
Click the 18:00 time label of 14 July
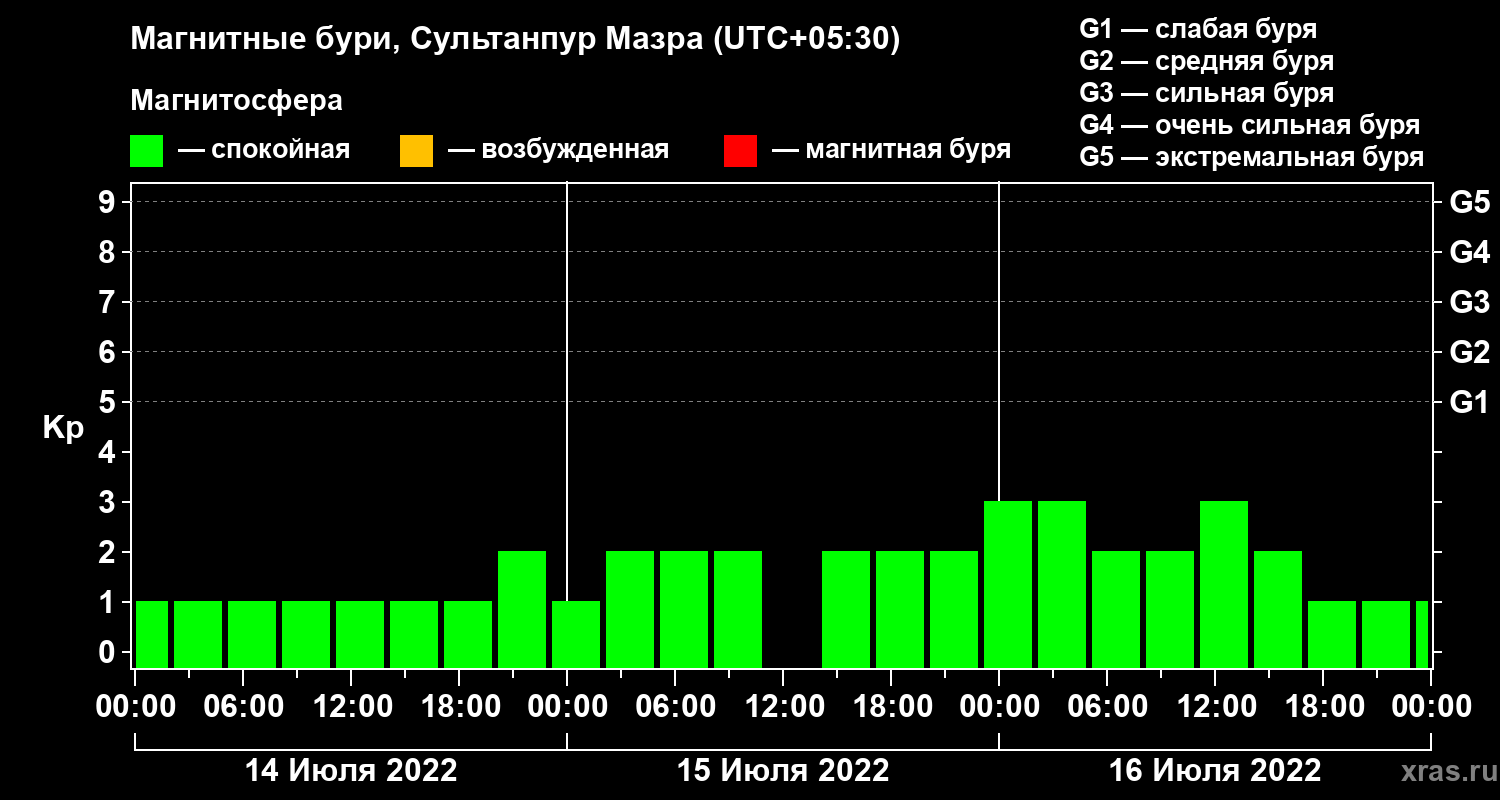pos(459,706)
